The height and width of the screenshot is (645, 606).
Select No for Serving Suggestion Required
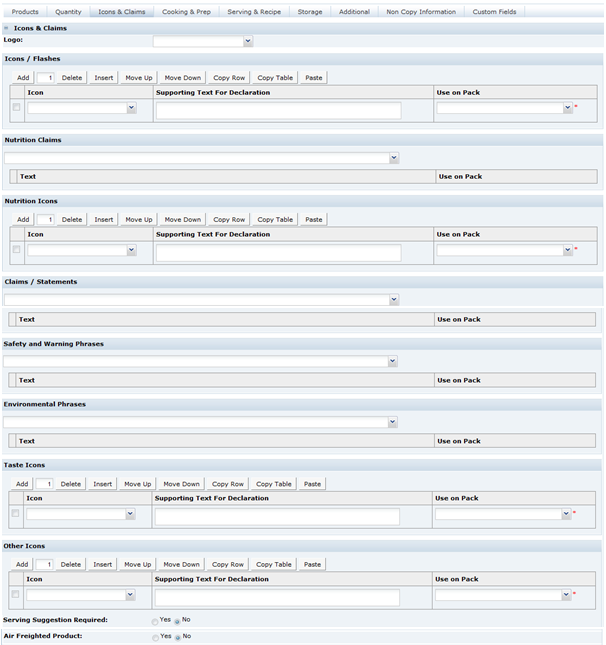(x=177, y=622)
